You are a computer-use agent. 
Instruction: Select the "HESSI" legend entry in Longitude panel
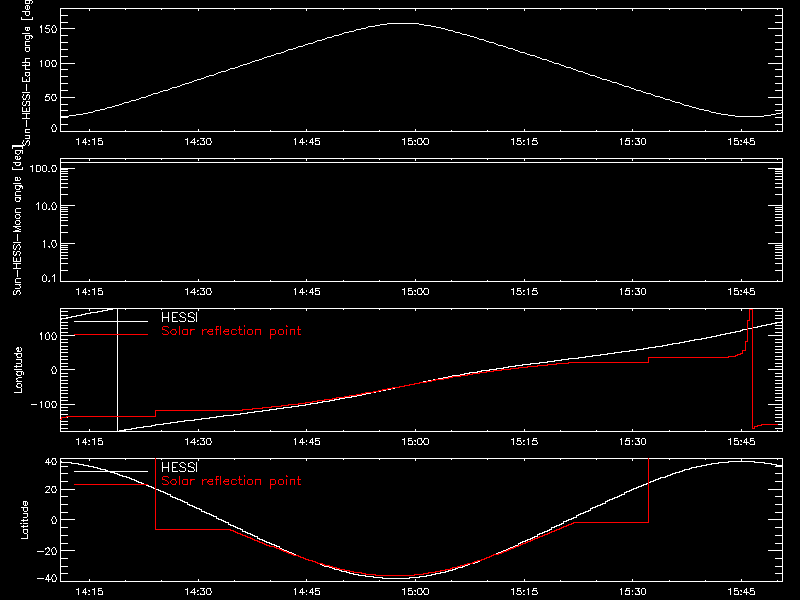pyautogui.click(x=179, y=317)
